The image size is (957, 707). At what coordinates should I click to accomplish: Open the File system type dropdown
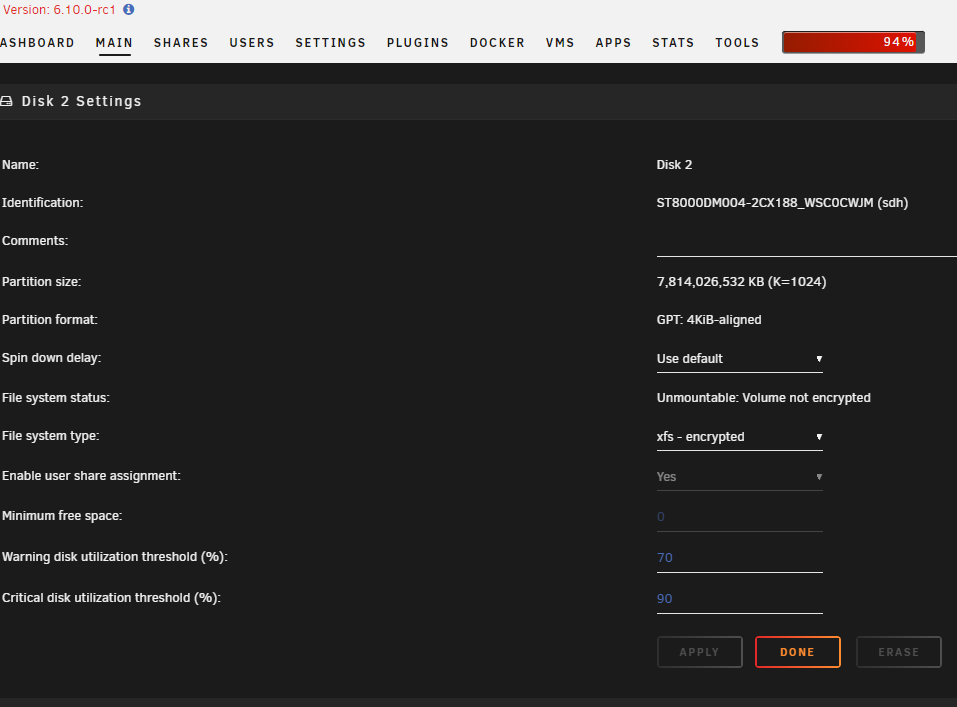740,437
